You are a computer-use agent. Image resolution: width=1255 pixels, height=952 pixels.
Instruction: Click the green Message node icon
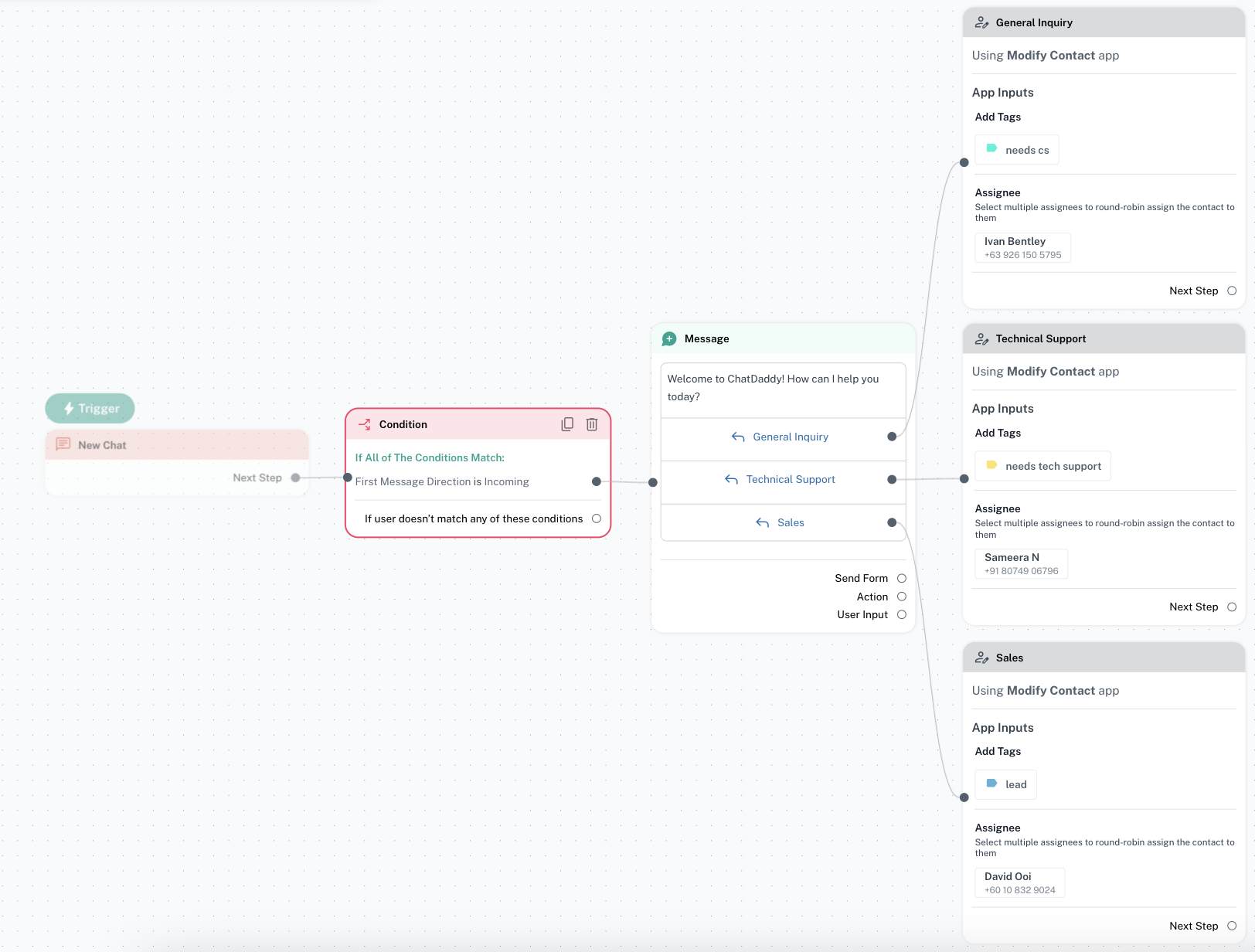pos(669,338)
